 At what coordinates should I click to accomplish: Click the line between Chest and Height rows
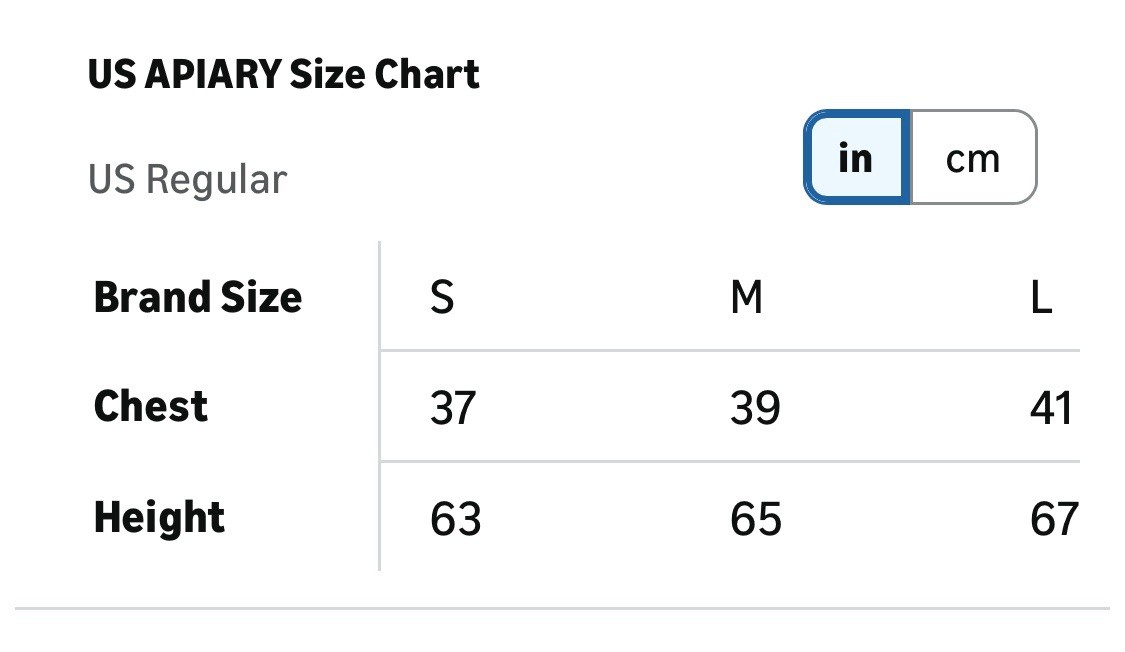pos(730,462)
